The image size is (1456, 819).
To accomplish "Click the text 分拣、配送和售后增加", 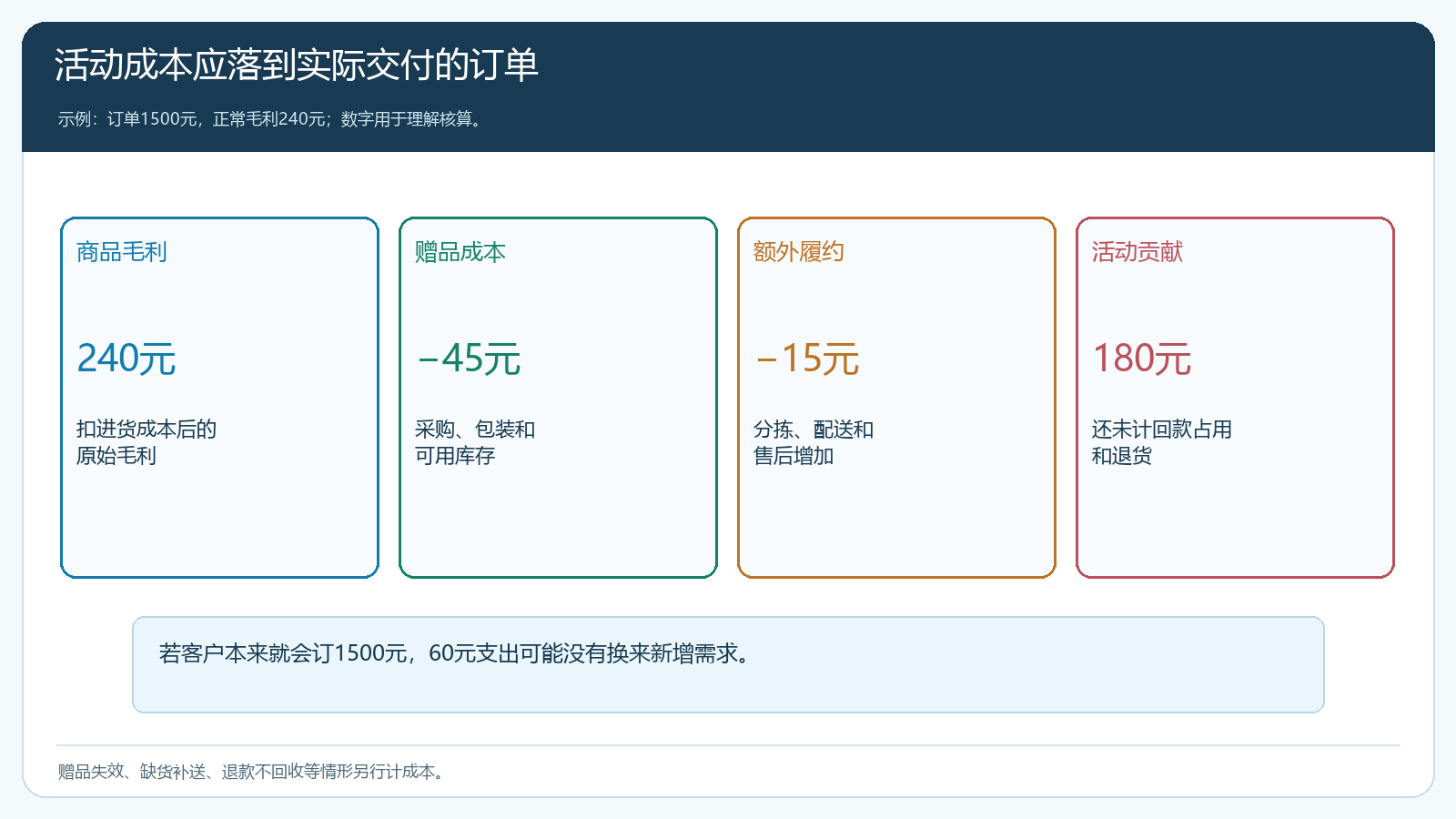I will (814, 442).
